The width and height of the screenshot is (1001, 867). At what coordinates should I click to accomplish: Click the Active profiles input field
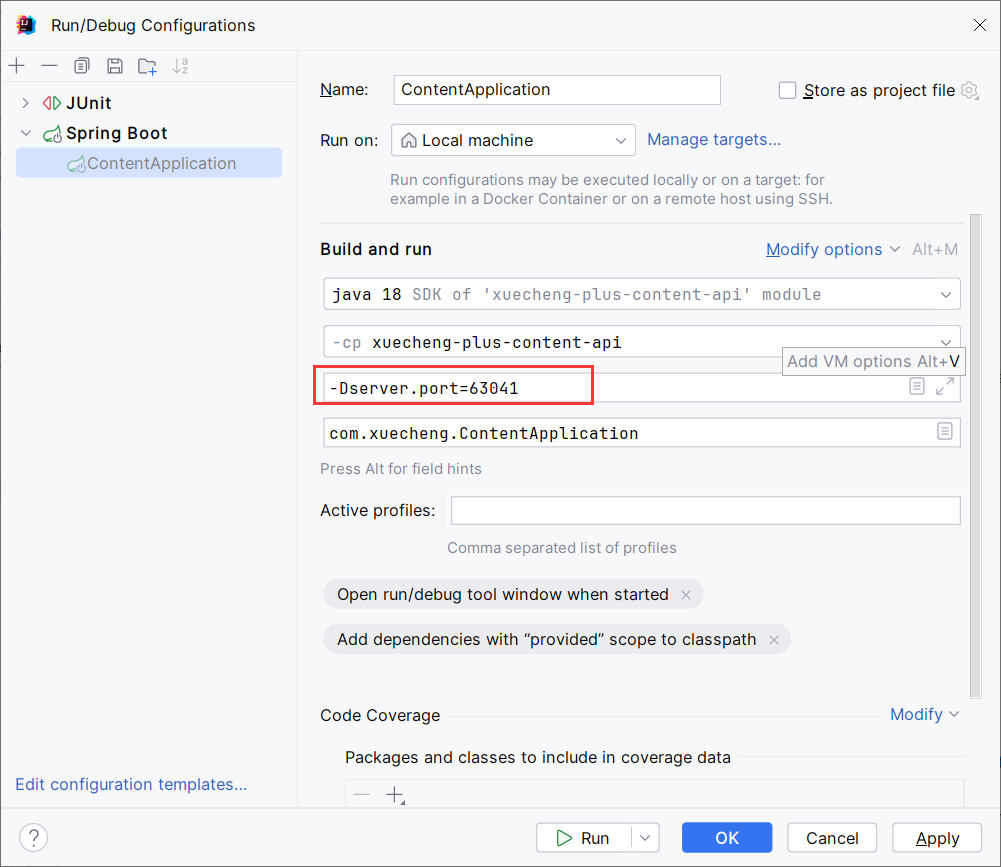click(x=705, y=511)
